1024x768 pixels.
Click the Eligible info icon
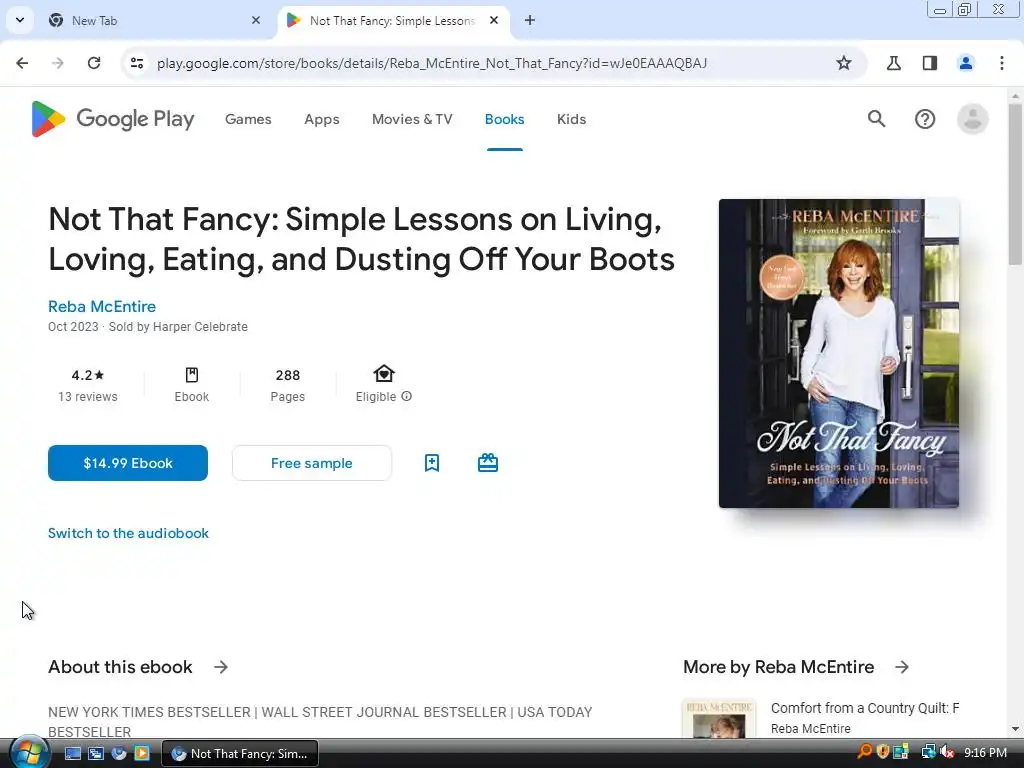pos(406,396)
